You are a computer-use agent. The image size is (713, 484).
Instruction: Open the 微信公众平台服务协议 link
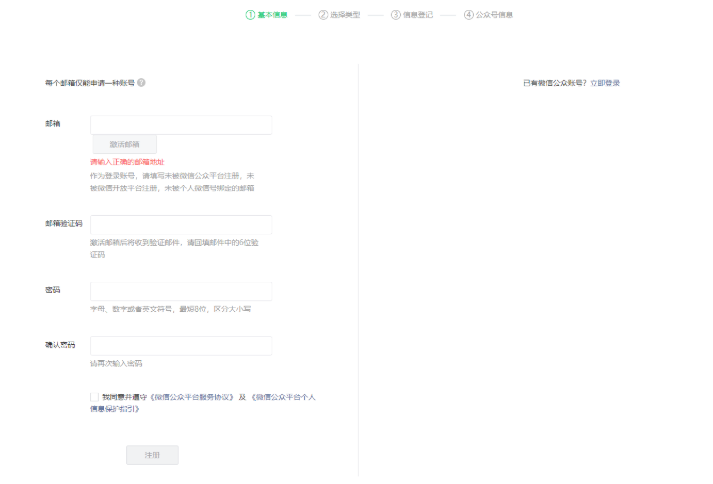(184, 397)
